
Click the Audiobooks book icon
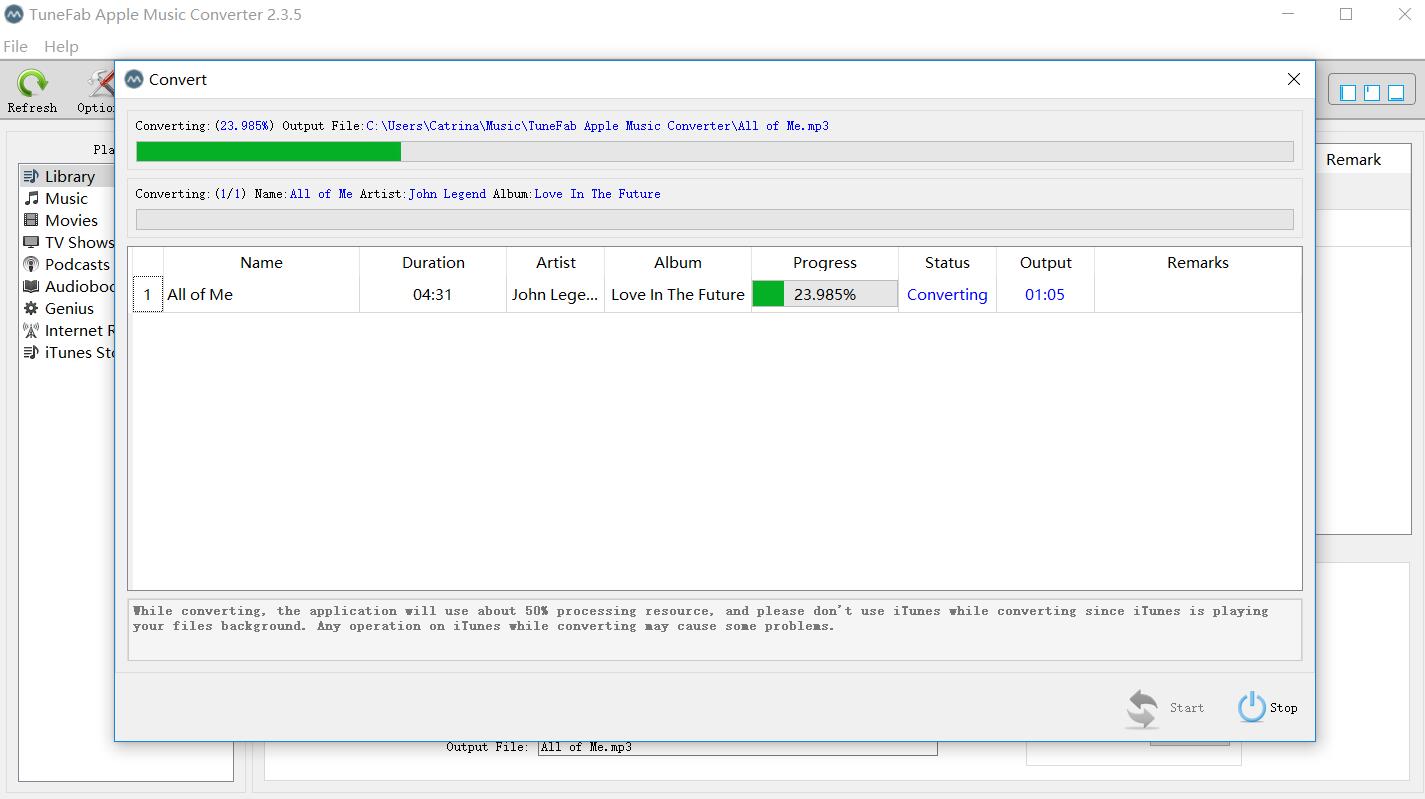click(31, 286)
